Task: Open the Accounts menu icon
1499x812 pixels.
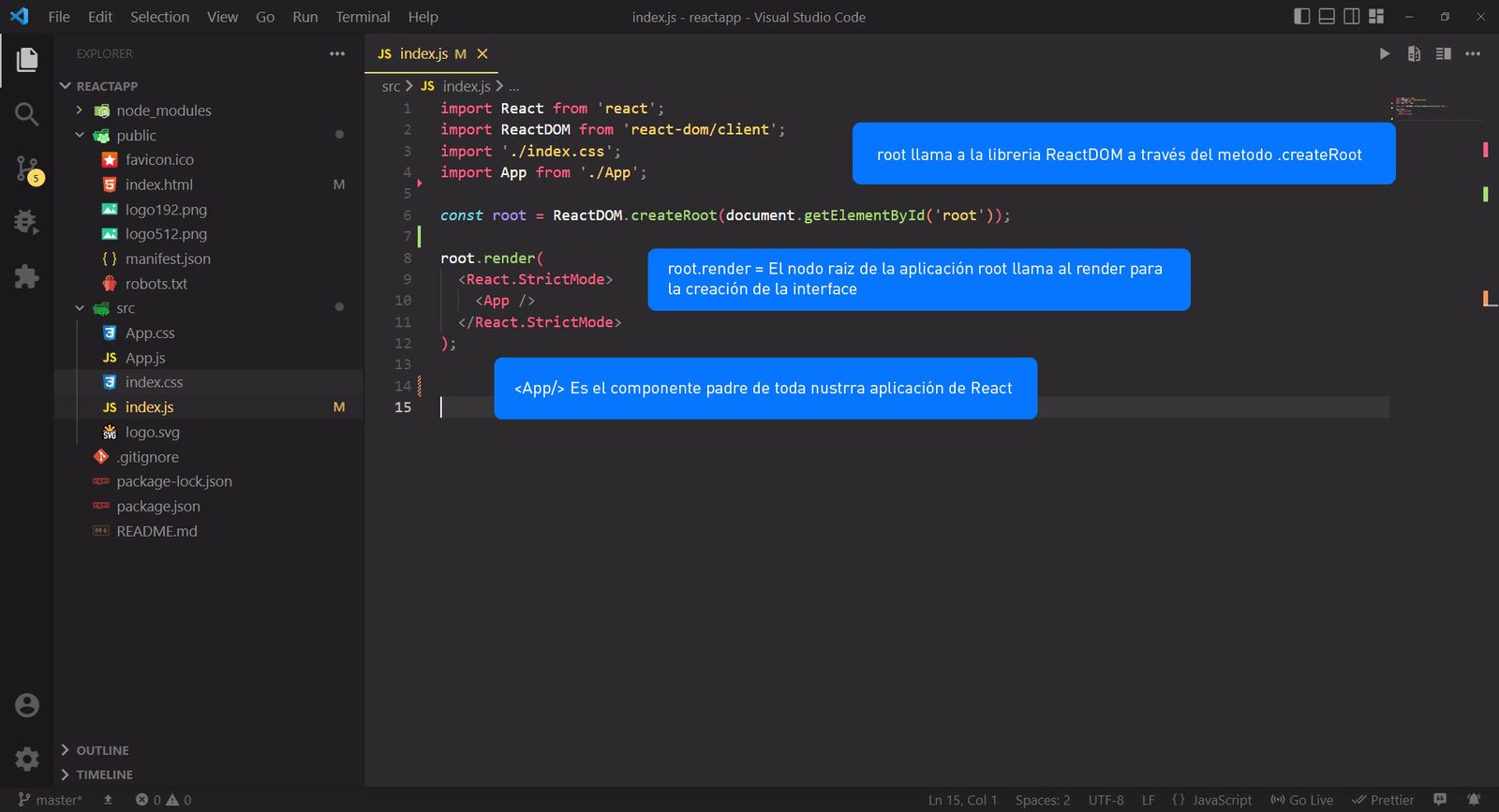Action: coord(27,705)
